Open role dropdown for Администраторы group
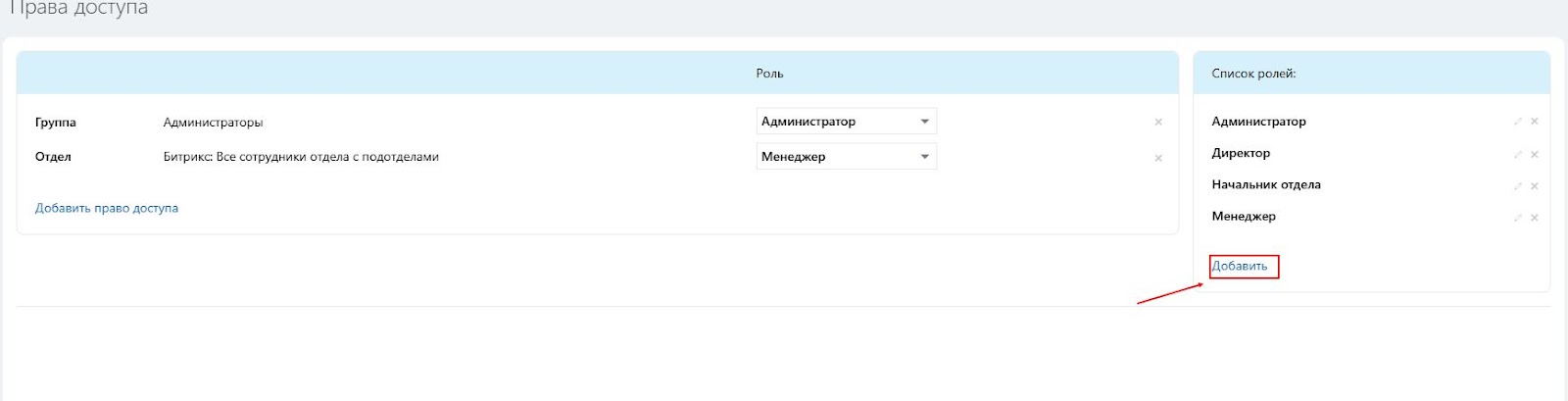Image resolution: width=1568 pixels, height=401 pixels. pos(846,122)
